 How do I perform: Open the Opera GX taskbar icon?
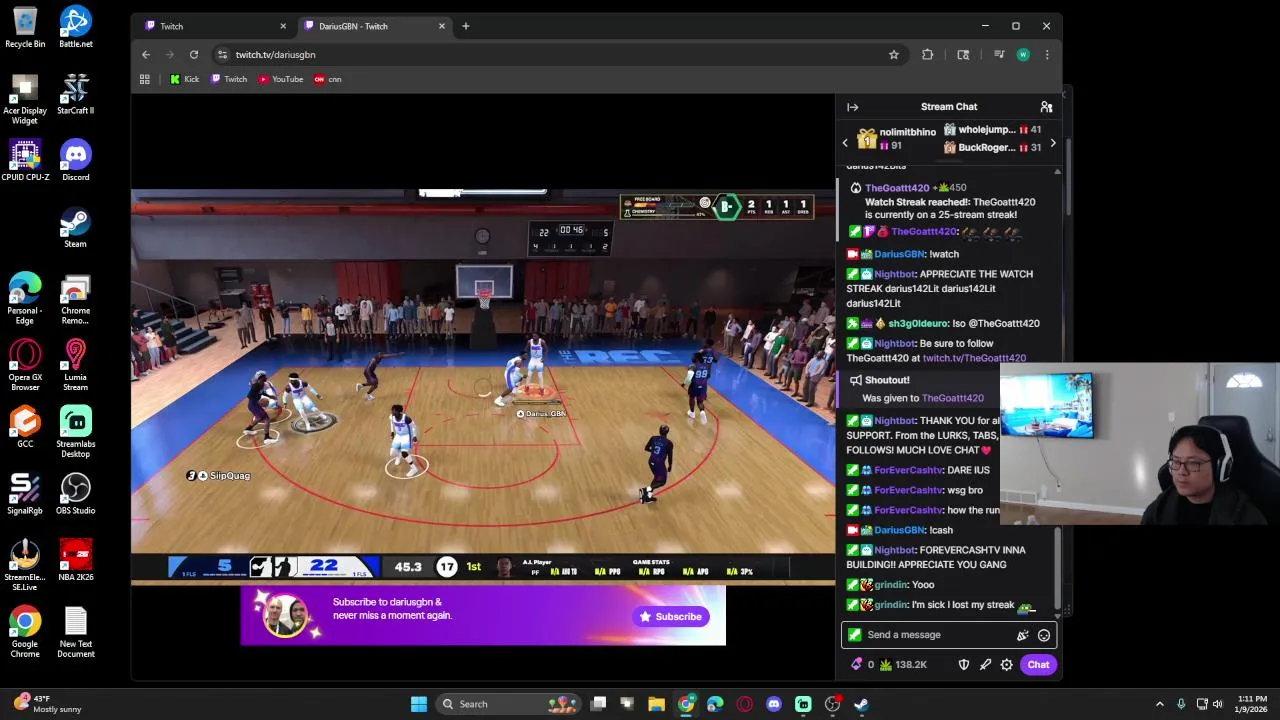click(744, 704)
